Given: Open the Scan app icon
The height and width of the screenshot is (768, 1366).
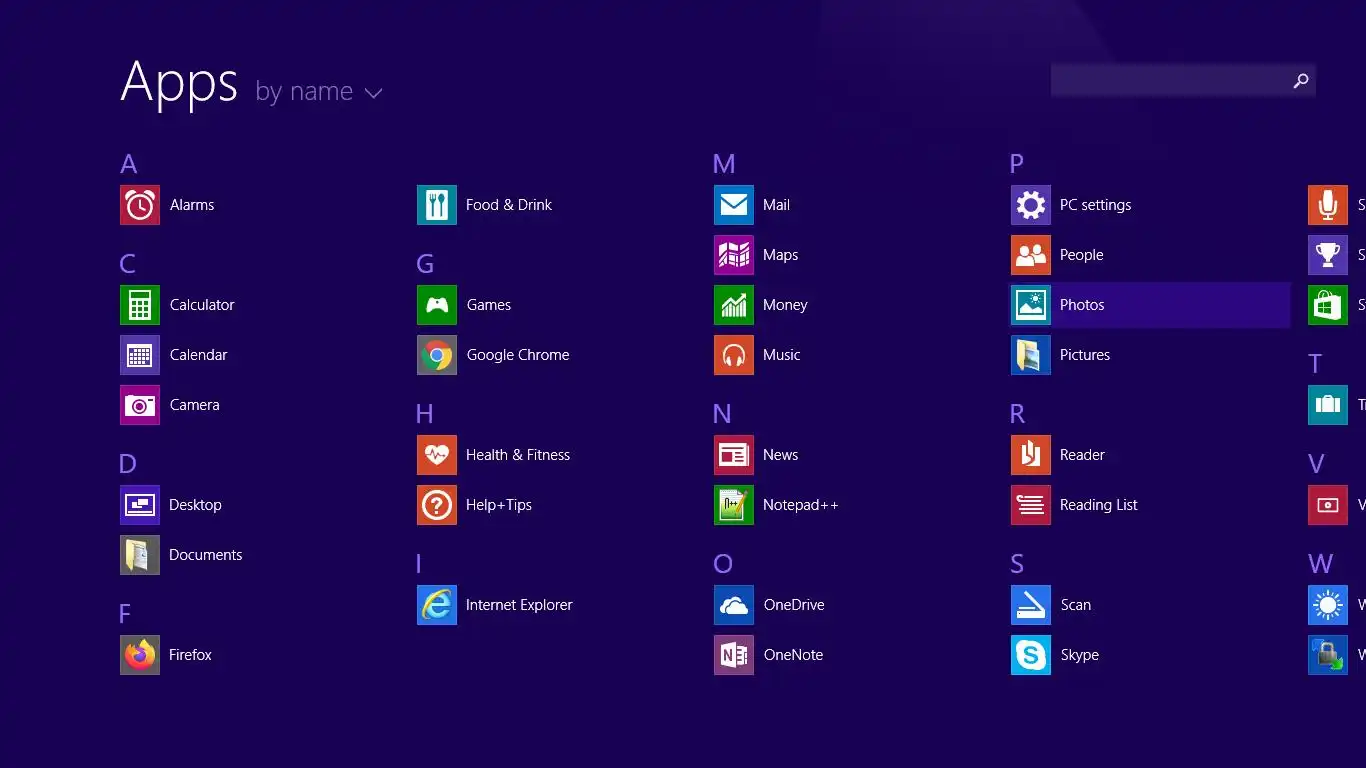Looking at the screenshot, I should pyautogui.click(x=1031, y=605).
